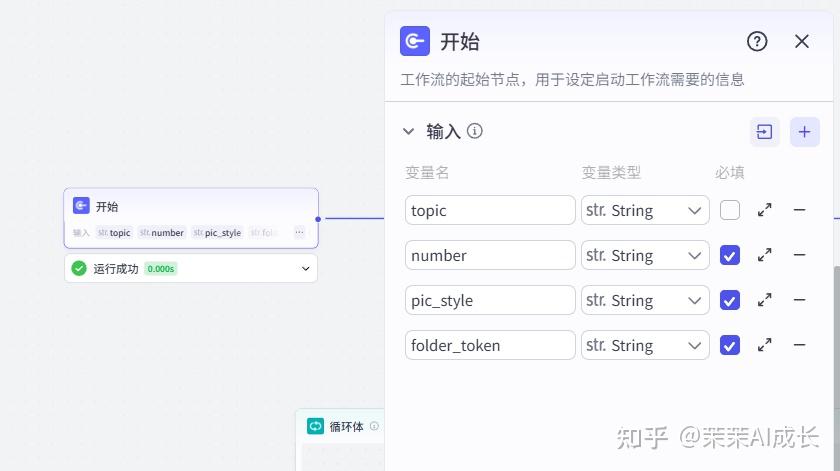This screenshot has width=840, height=471.
Task: Add a new input variable
Action: (804, 132)
